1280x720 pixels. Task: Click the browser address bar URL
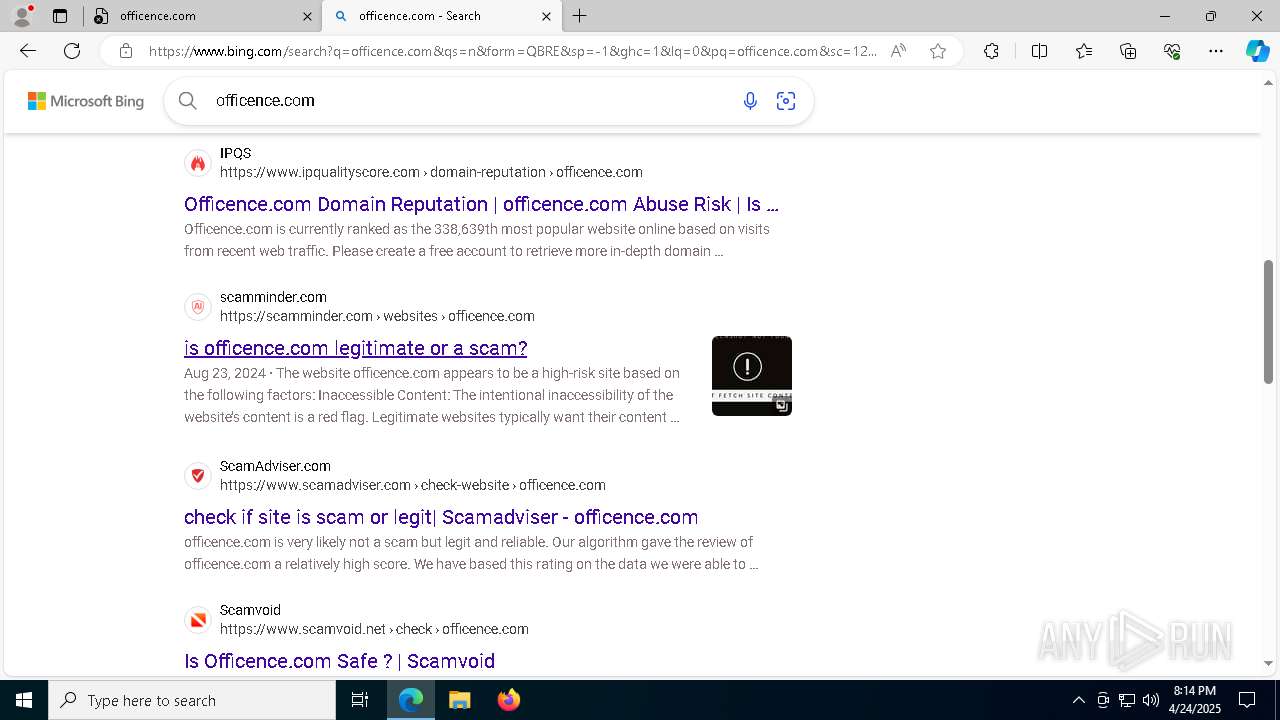(512, 51)
